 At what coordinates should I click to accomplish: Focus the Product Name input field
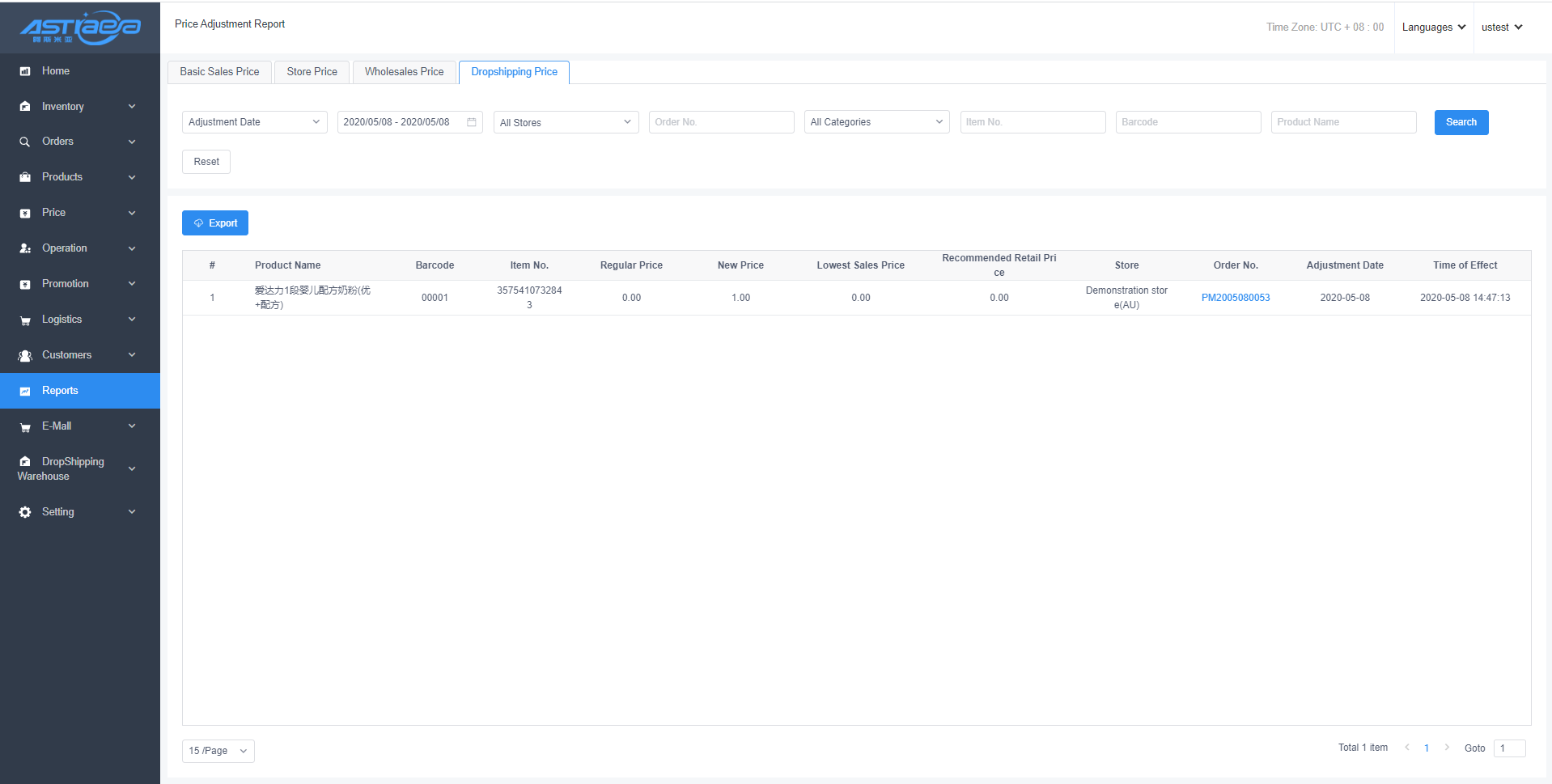click(1343, 122)
